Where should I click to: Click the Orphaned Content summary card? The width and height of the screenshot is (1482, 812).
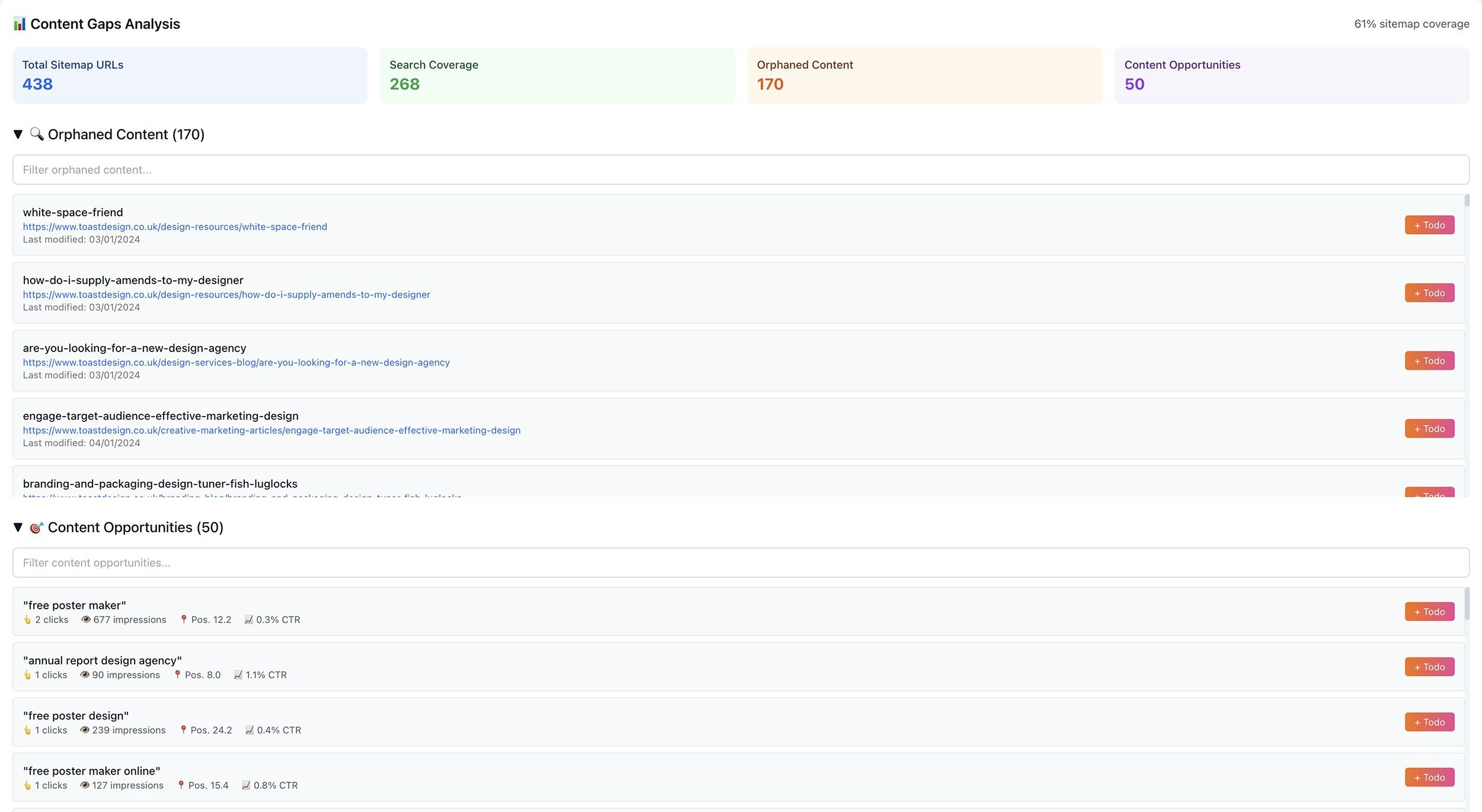pyautogui.click(x=924, y=76)
